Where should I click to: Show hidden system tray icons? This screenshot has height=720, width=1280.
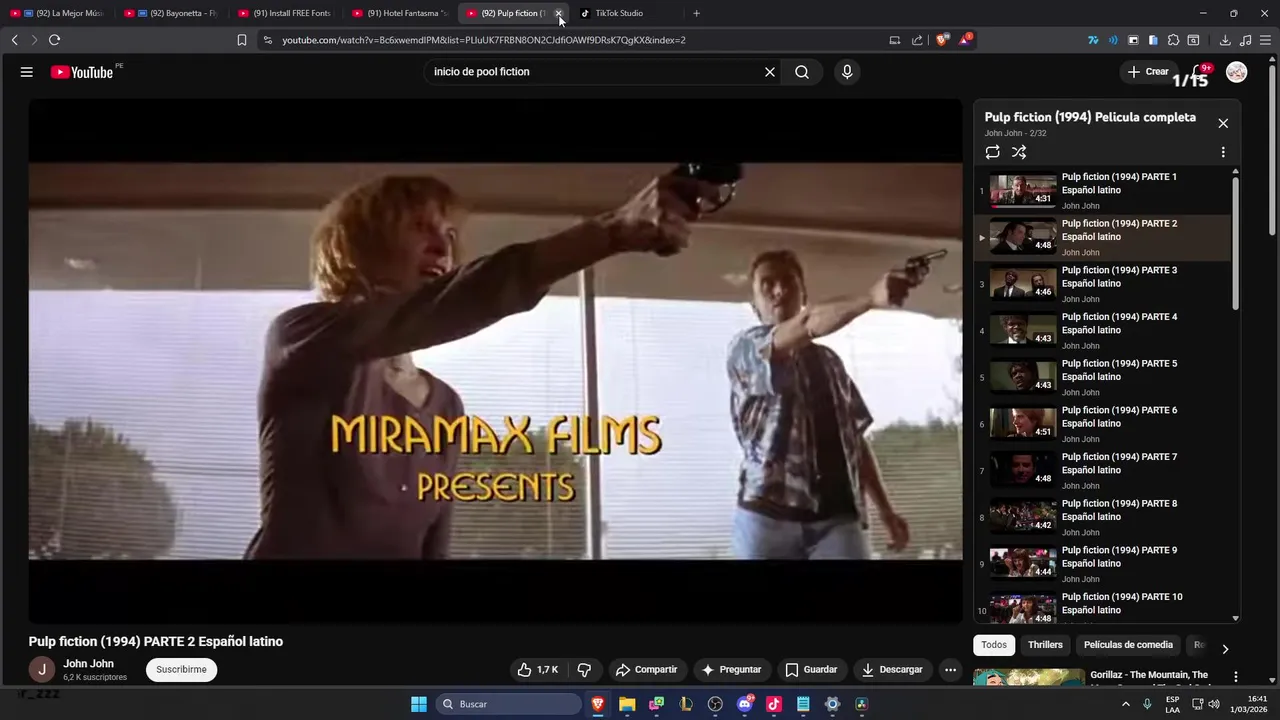coord(1126,704)
